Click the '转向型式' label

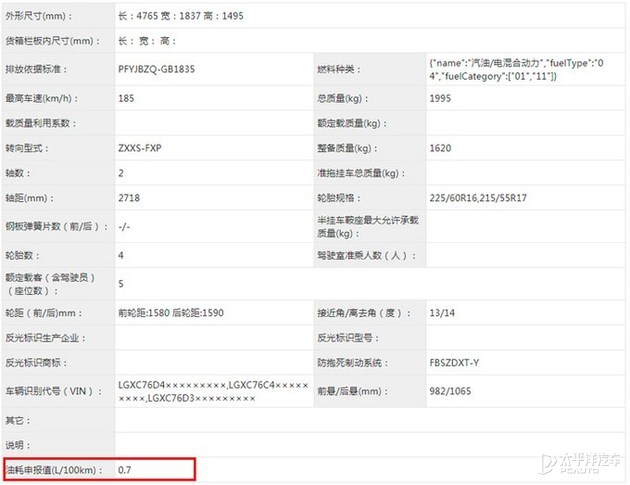27,148
